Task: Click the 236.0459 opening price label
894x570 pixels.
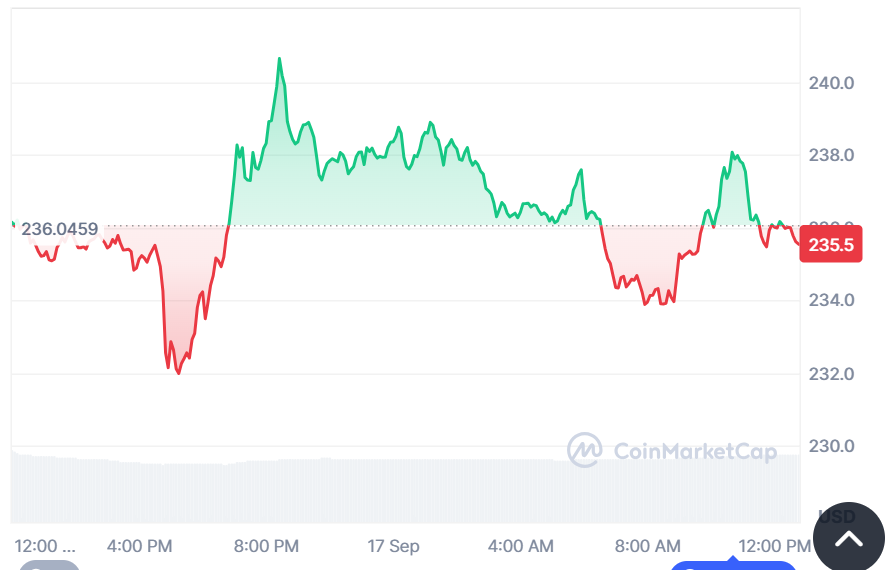Action: click(60, 230)
